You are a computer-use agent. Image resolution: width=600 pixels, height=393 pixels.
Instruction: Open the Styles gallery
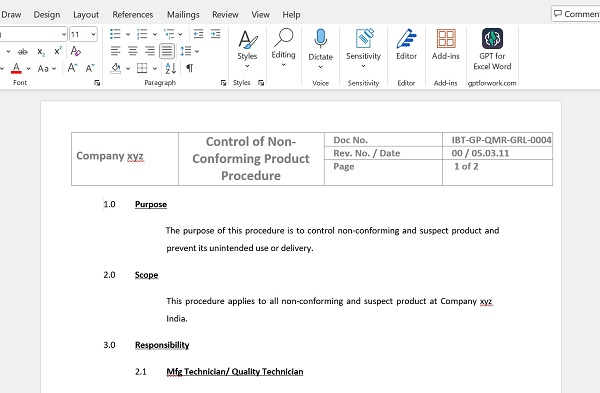click(247, 49)
